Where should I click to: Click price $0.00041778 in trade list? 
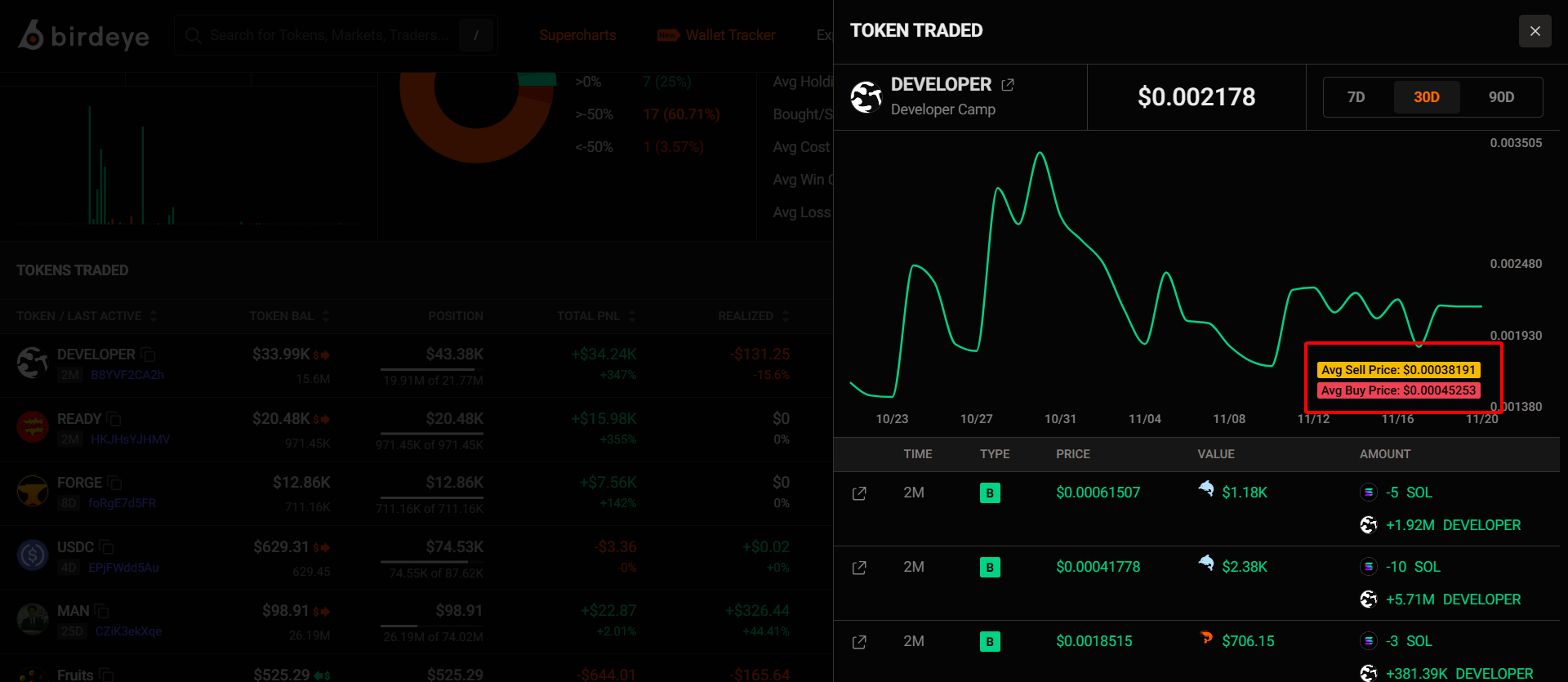pyautogui.click(x=1098, y=567)
